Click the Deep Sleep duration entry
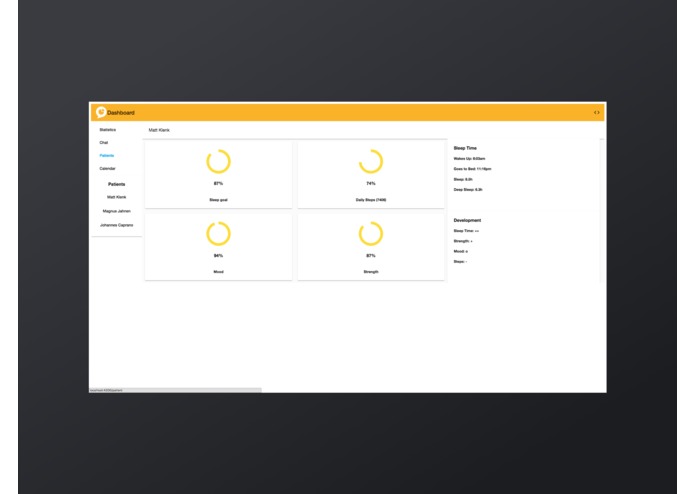 (468, 190)
